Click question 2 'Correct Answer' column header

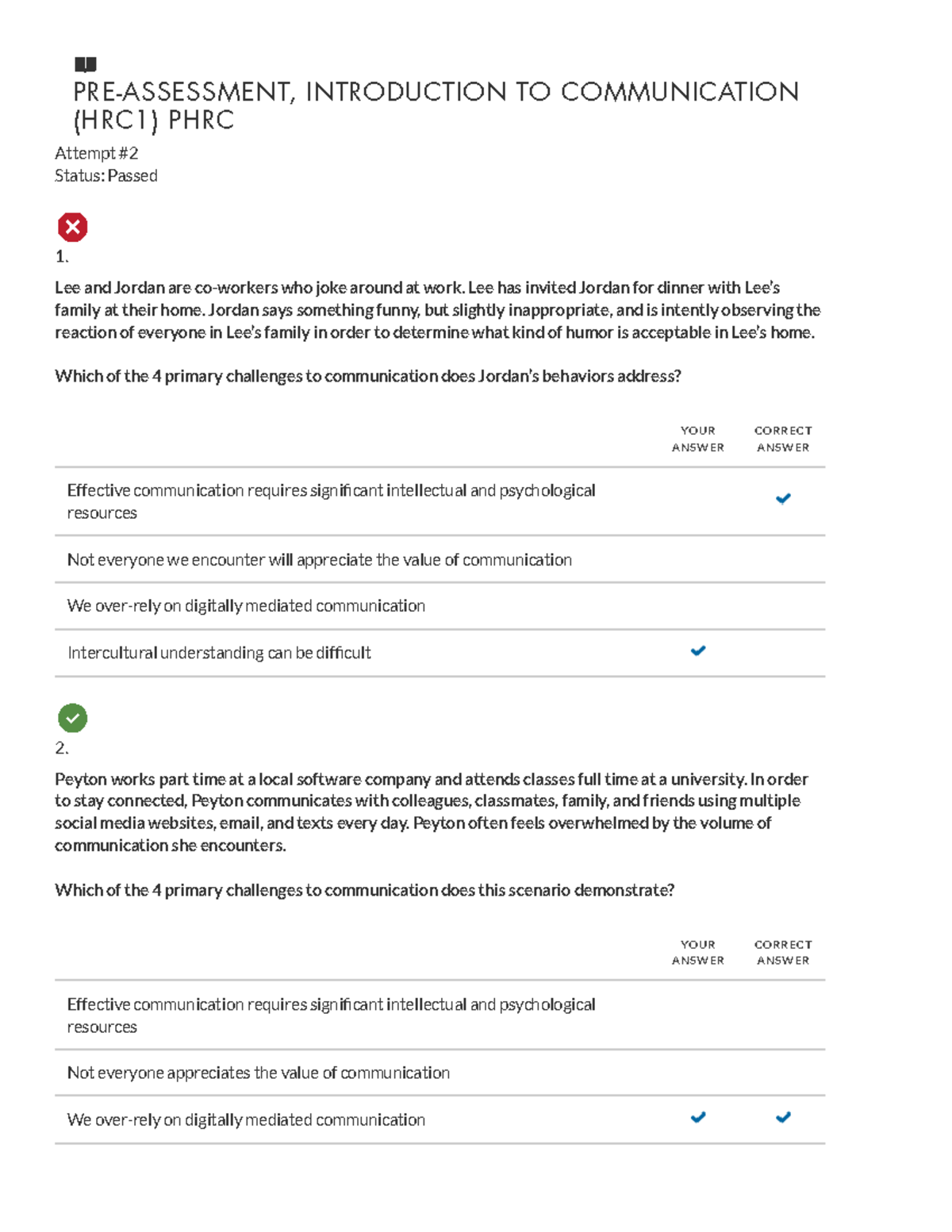783,952
